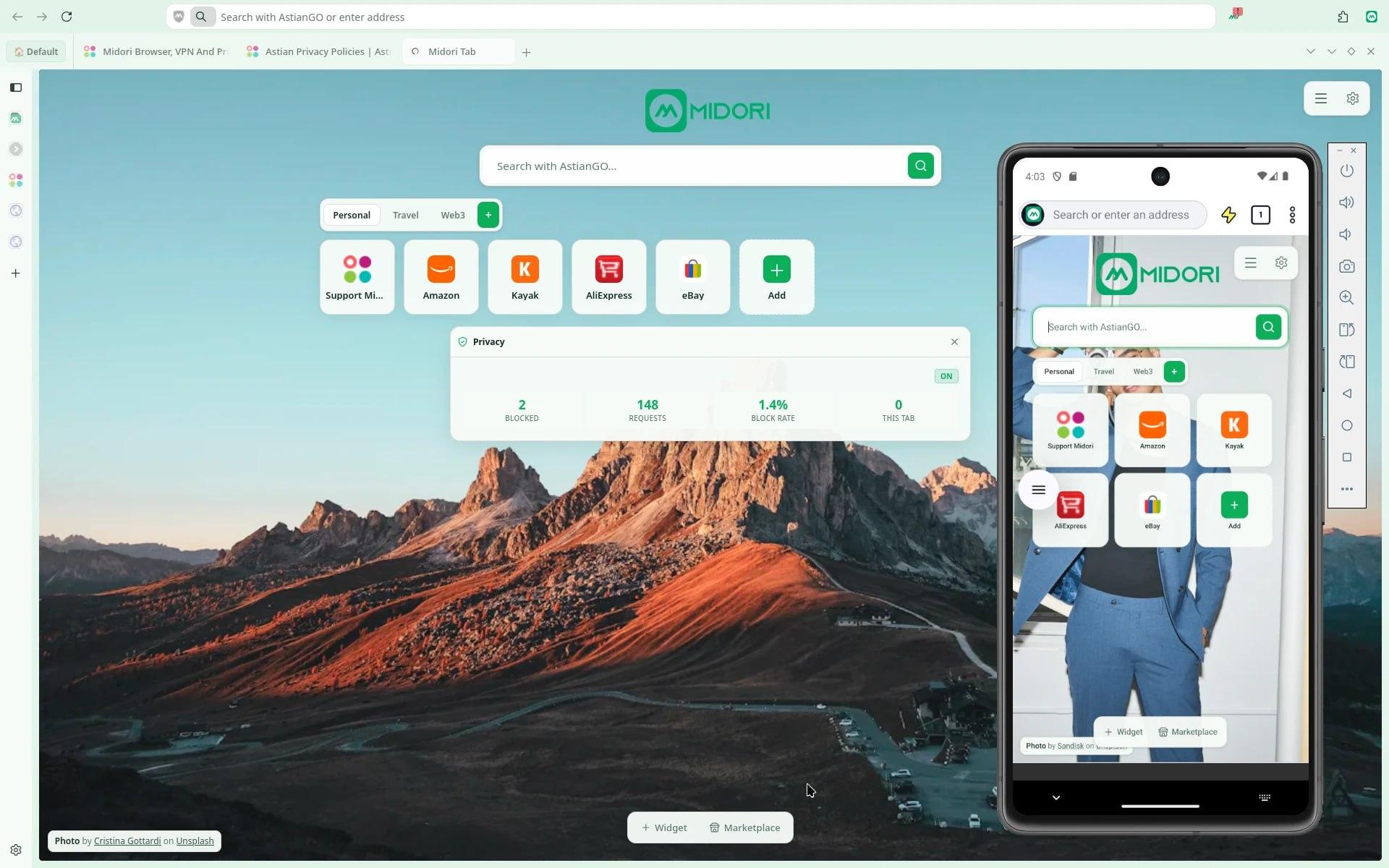Focus the Search with AstianGO input field
Image resolution: width=1389 pixels, height=868 pixels.
(693, 166)
